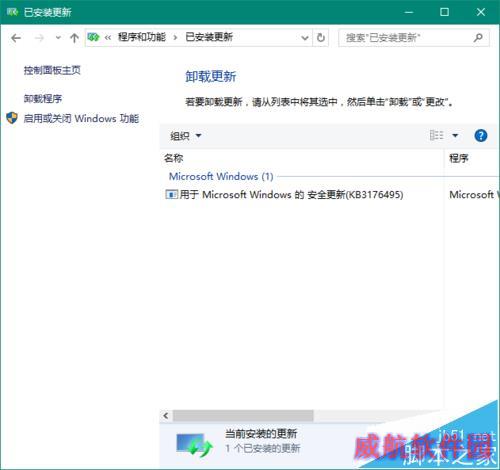Viewport: 500px width, 470px height.
Task: Click 已安装更新 breadcrumb in address bar
Action: click(x=209, y=37)
